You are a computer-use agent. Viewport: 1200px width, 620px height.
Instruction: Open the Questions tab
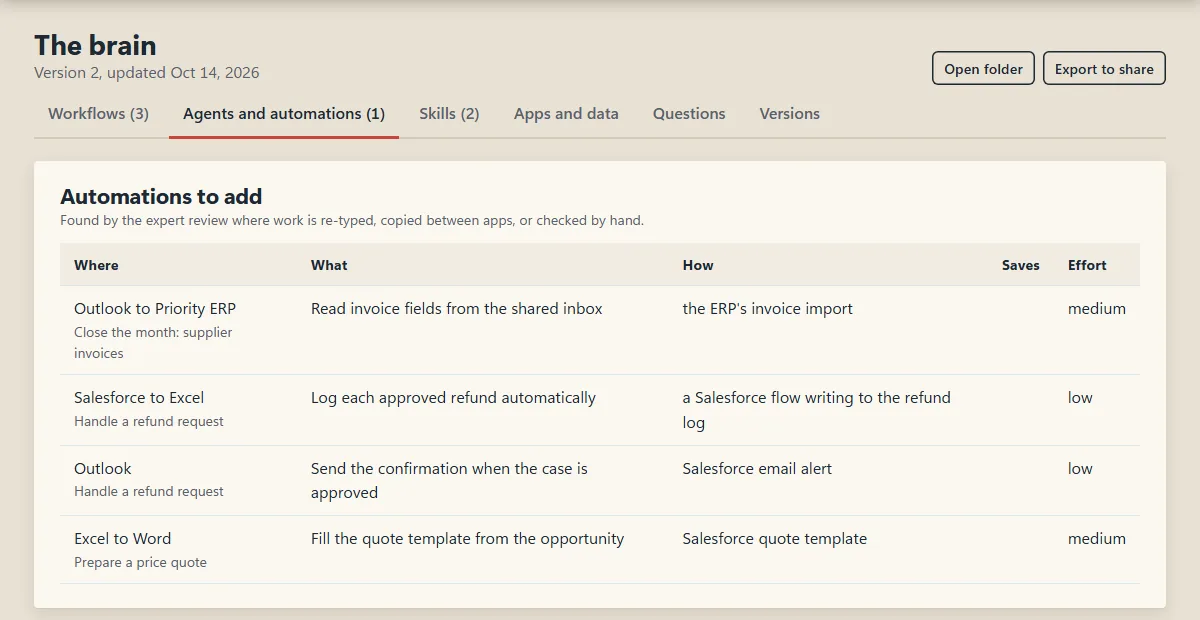[689, 114]
